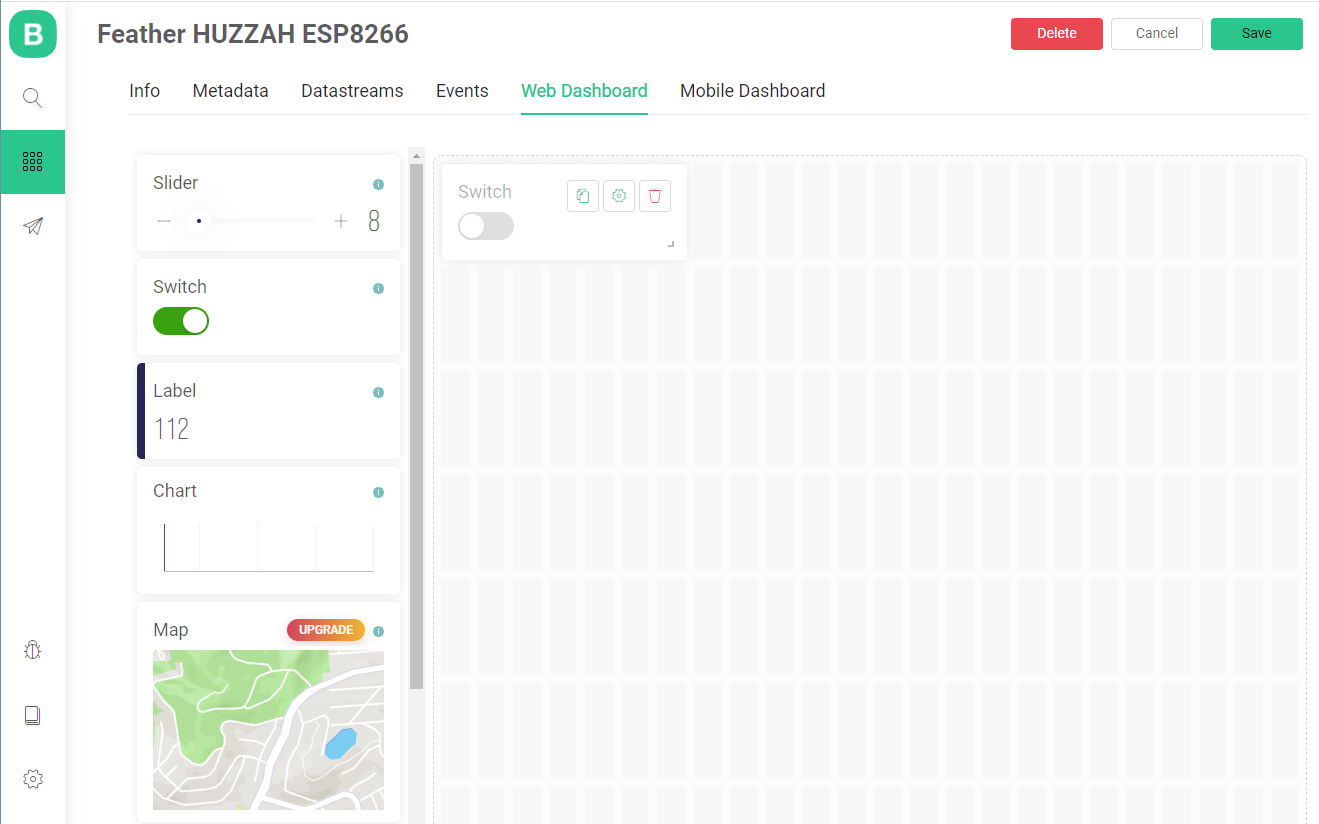Click info icon on Label widget card

tap(378, 392)
